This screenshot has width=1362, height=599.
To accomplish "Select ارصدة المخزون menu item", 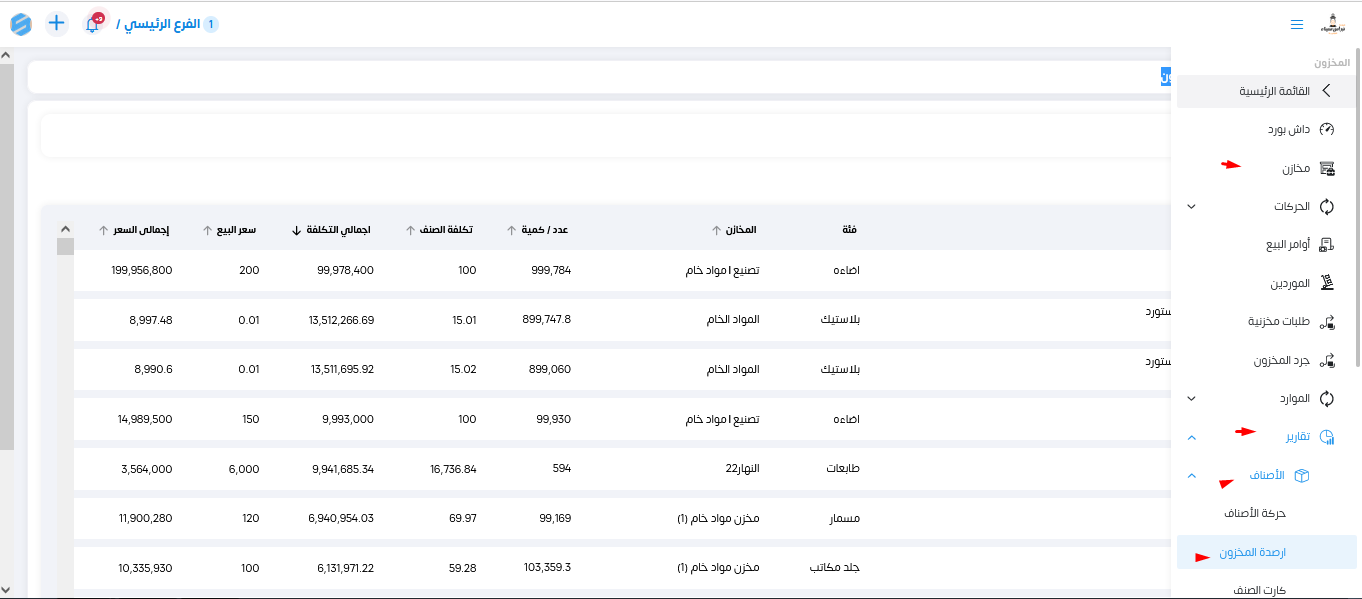I will (1253, 552).
